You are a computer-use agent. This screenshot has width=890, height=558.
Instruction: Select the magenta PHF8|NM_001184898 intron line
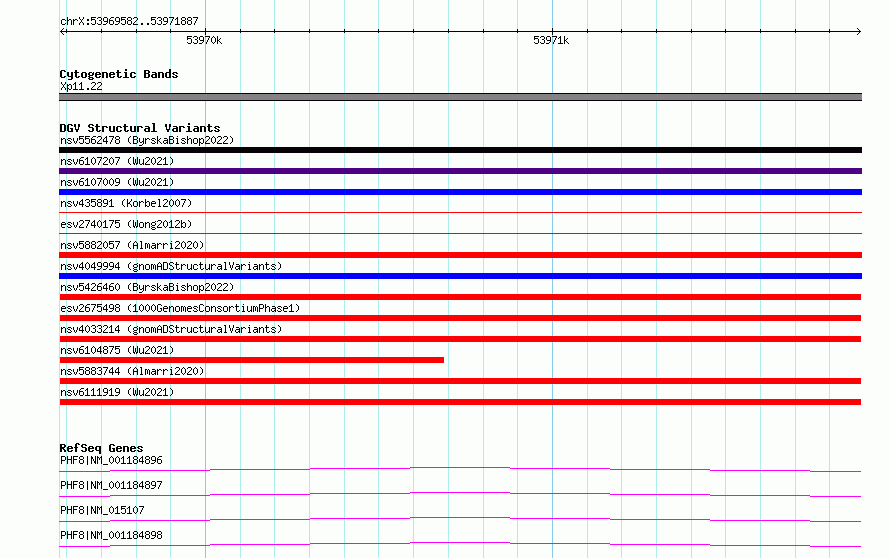pos(460,544)
